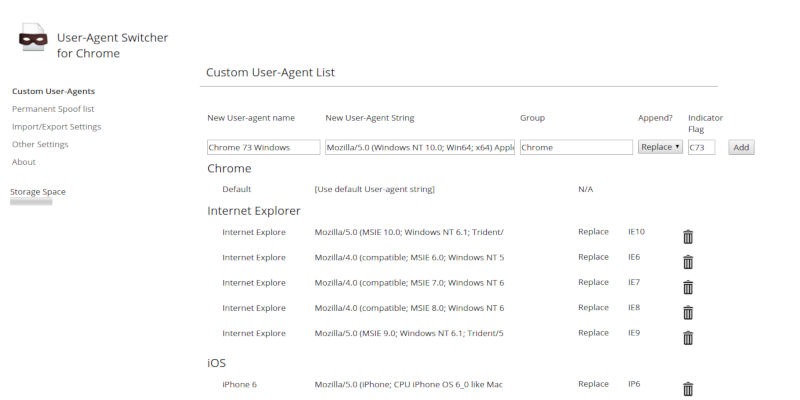This screenshot has width=800, height=400.
Task: Click the iOS group heading
Action: coord(216,363)
